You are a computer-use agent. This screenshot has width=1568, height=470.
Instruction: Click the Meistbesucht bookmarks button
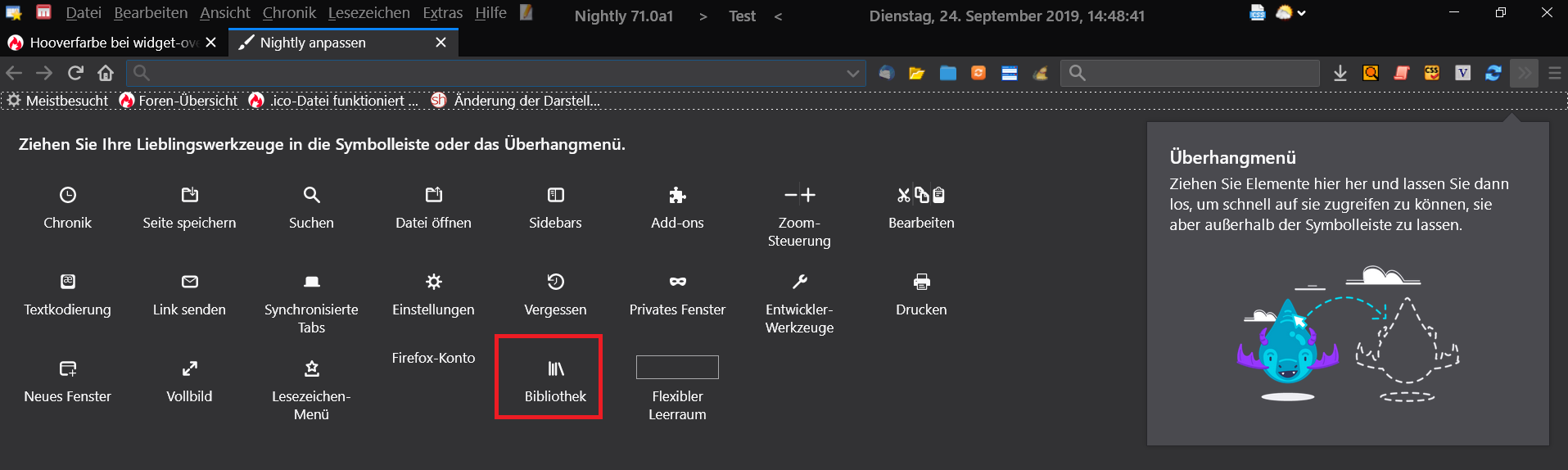click(58, 101)
